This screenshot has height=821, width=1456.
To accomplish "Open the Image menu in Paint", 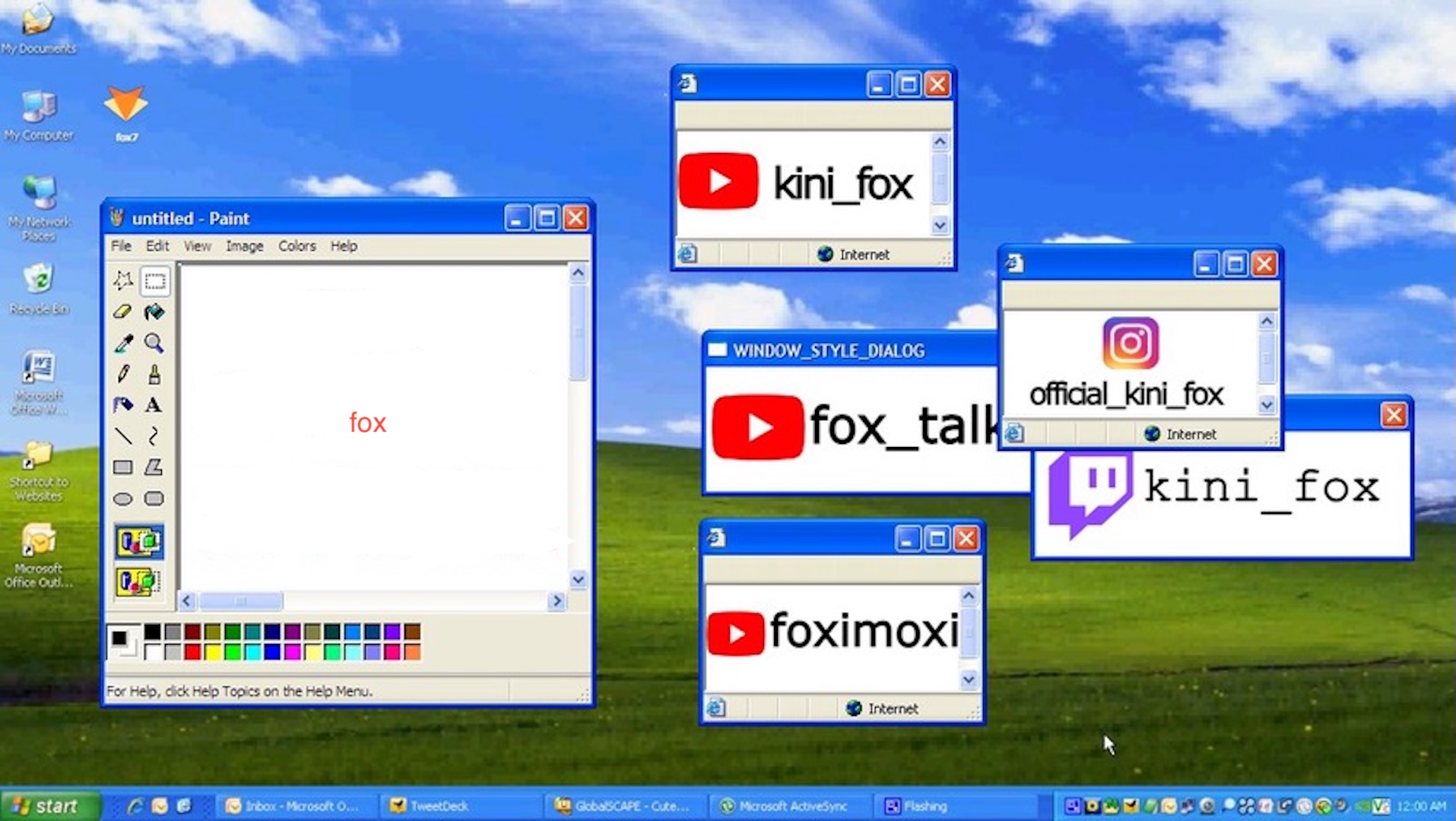I will coord(244,246).
